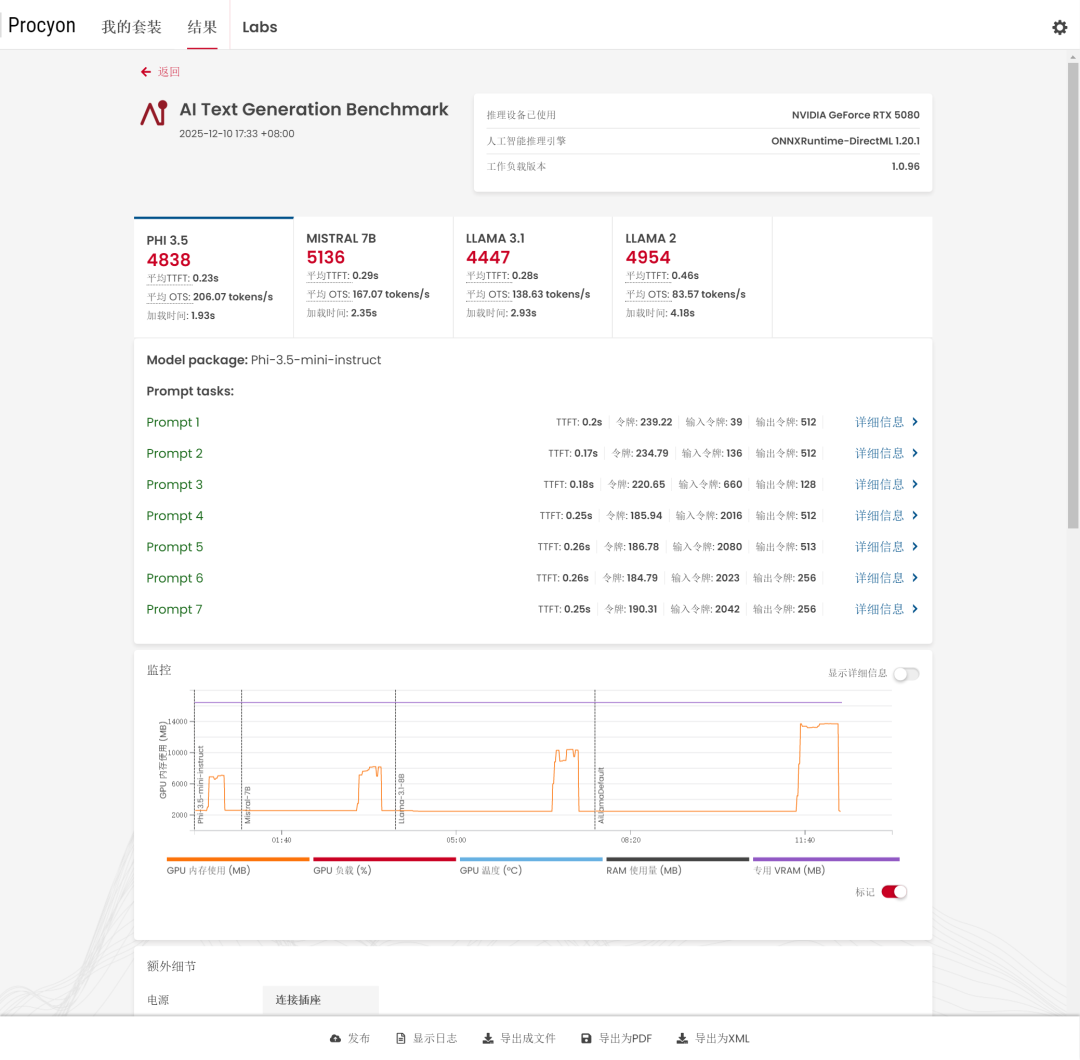Expand Prompt 7 详细信息 chevron
The height and width of the screenshot is (1060, 1080).
915,609
